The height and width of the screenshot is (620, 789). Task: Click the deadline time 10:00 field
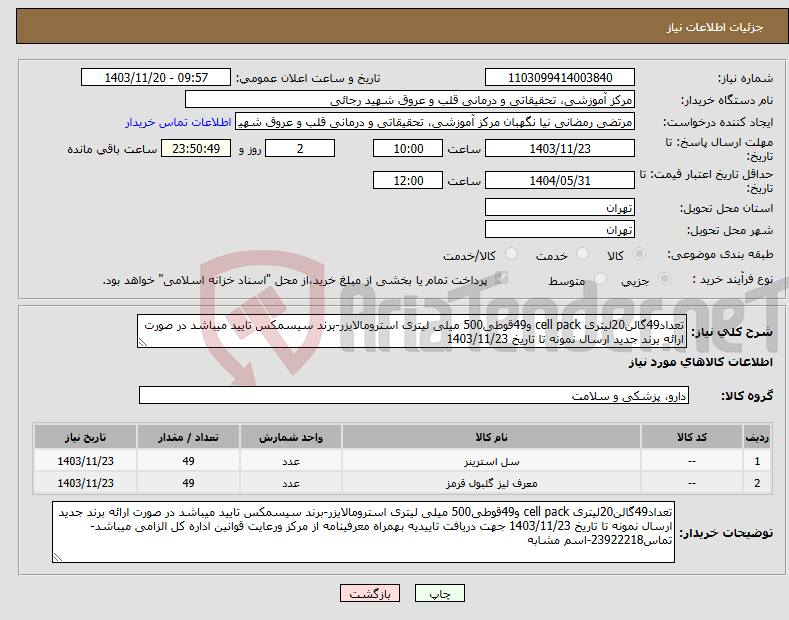(408, 148)
